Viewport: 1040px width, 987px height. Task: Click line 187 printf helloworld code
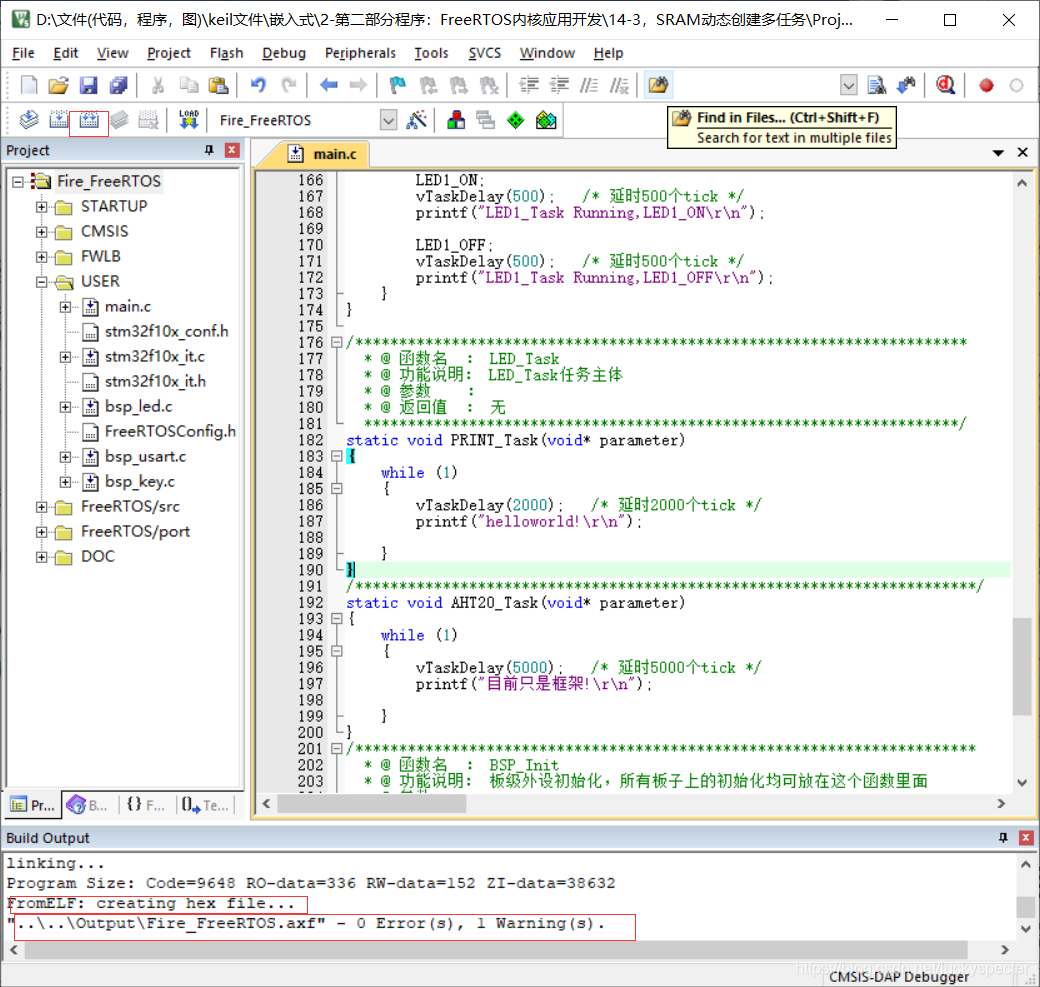pos(529,522)
